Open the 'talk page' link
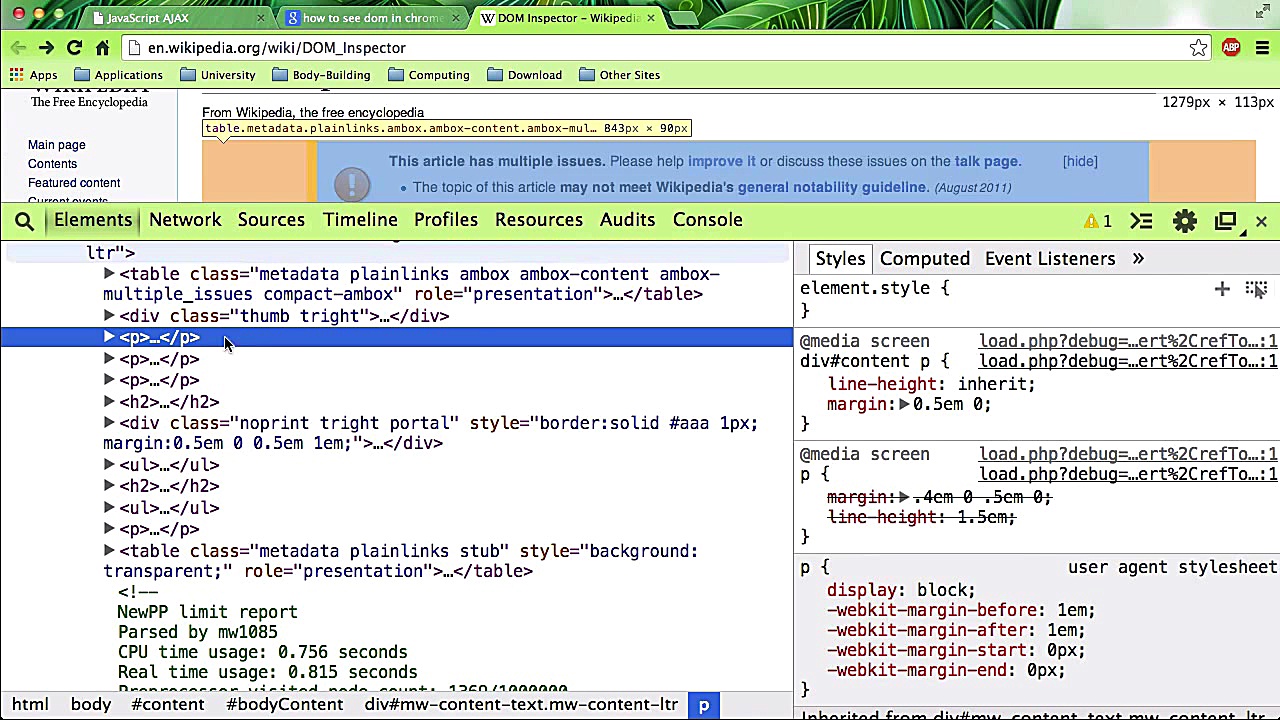Image resolution: width=1280 pixels, height=720 pixels. [x=986, y=161]
